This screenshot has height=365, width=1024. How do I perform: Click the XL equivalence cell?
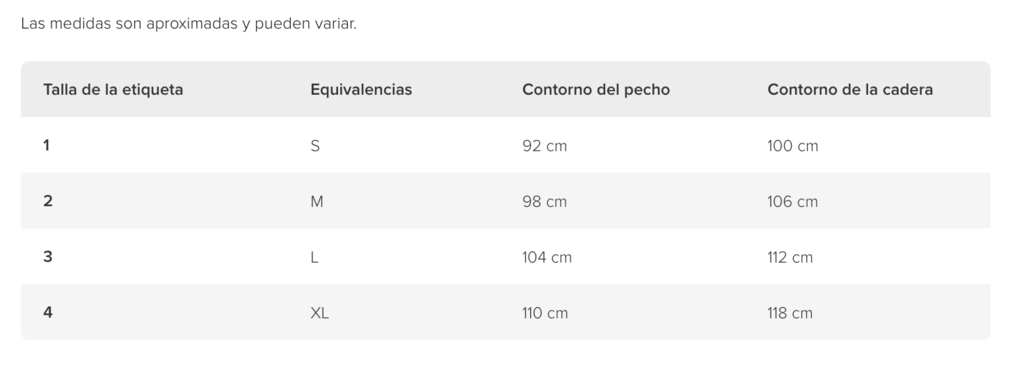(319, 313)
